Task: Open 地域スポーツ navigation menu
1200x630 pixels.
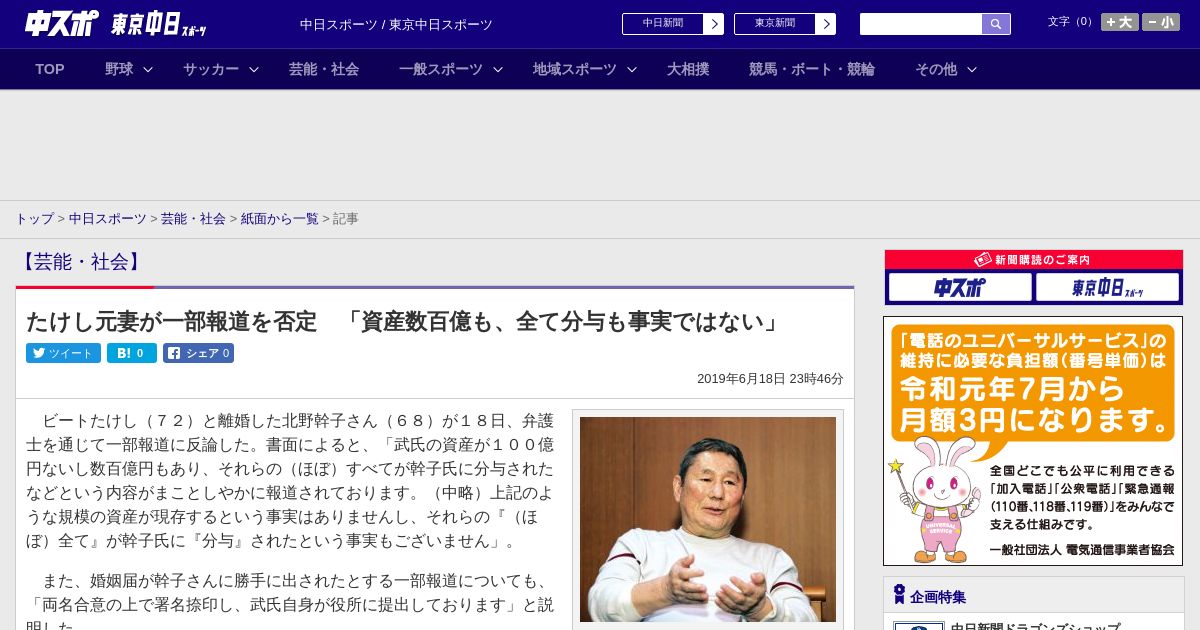Action: tap(575, 69)
